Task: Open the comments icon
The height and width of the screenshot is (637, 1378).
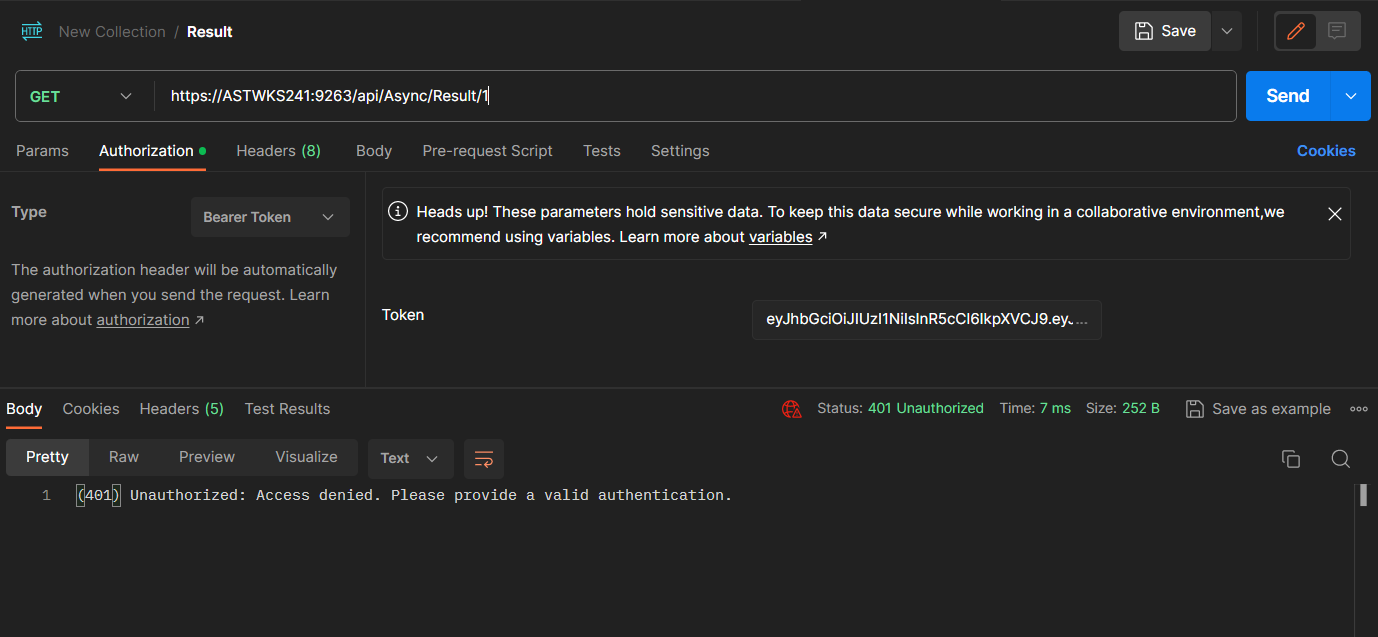Action: [x=1337, y=31]
